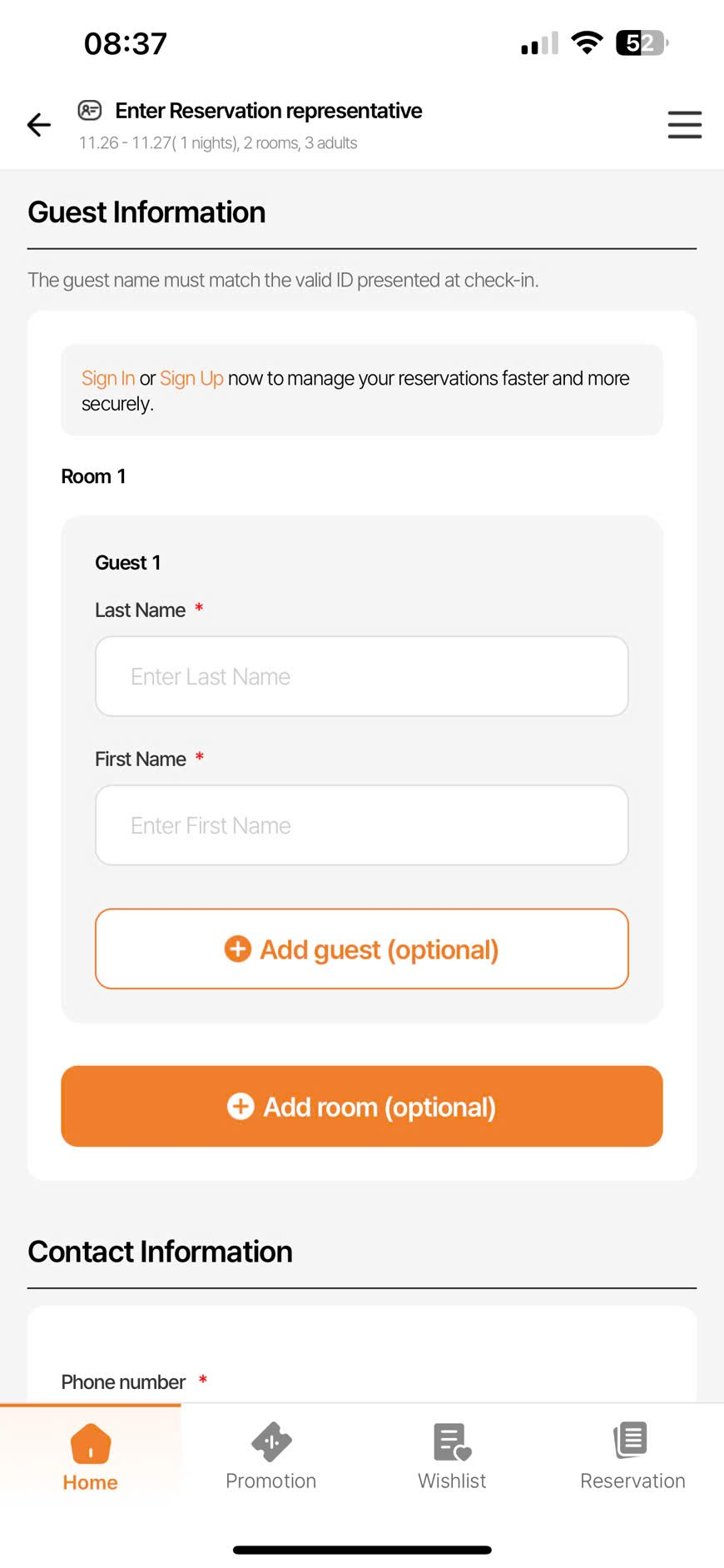Tap the reservation representative ID card icon
724x1568 pixels.
click(x=90, y=110)
